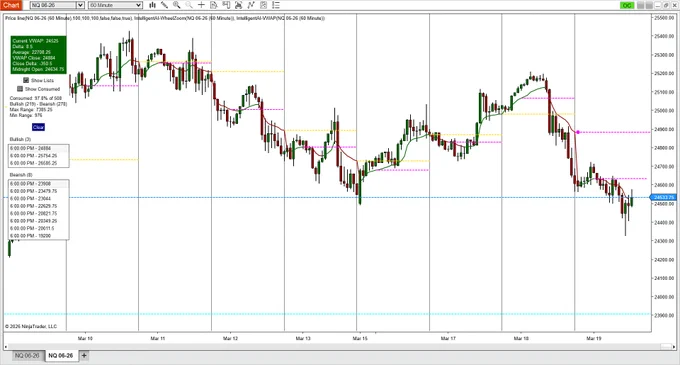Open the Chart Trader icon
The width and height of the screenshot is (680, 365).
click(226, 5)
